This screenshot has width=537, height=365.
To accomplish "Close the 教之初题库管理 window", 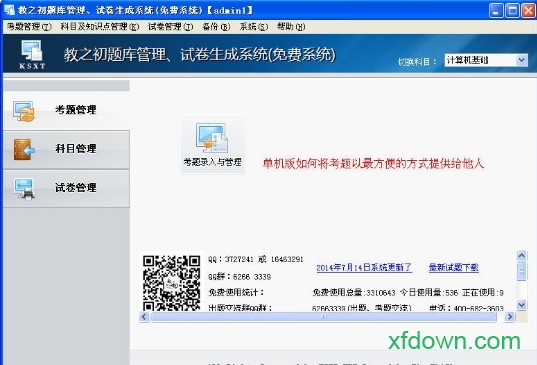I will coord(529,10).
